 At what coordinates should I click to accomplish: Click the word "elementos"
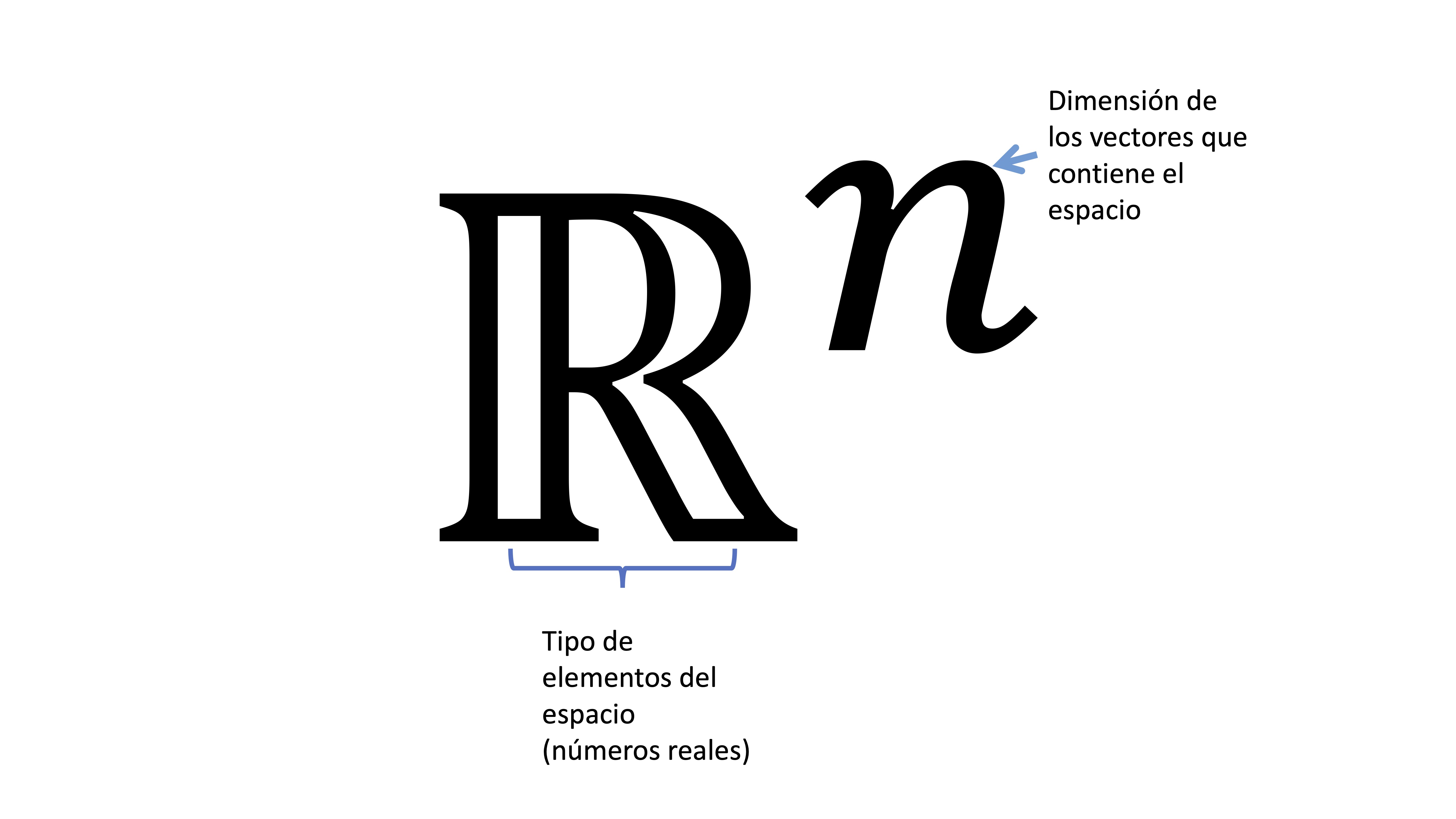(606, 678)
